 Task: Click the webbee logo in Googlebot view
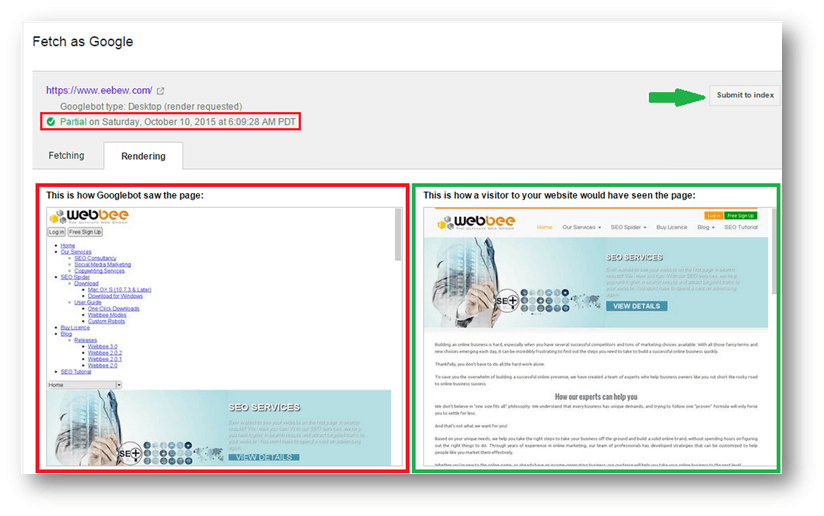click(x=89, y=216)
